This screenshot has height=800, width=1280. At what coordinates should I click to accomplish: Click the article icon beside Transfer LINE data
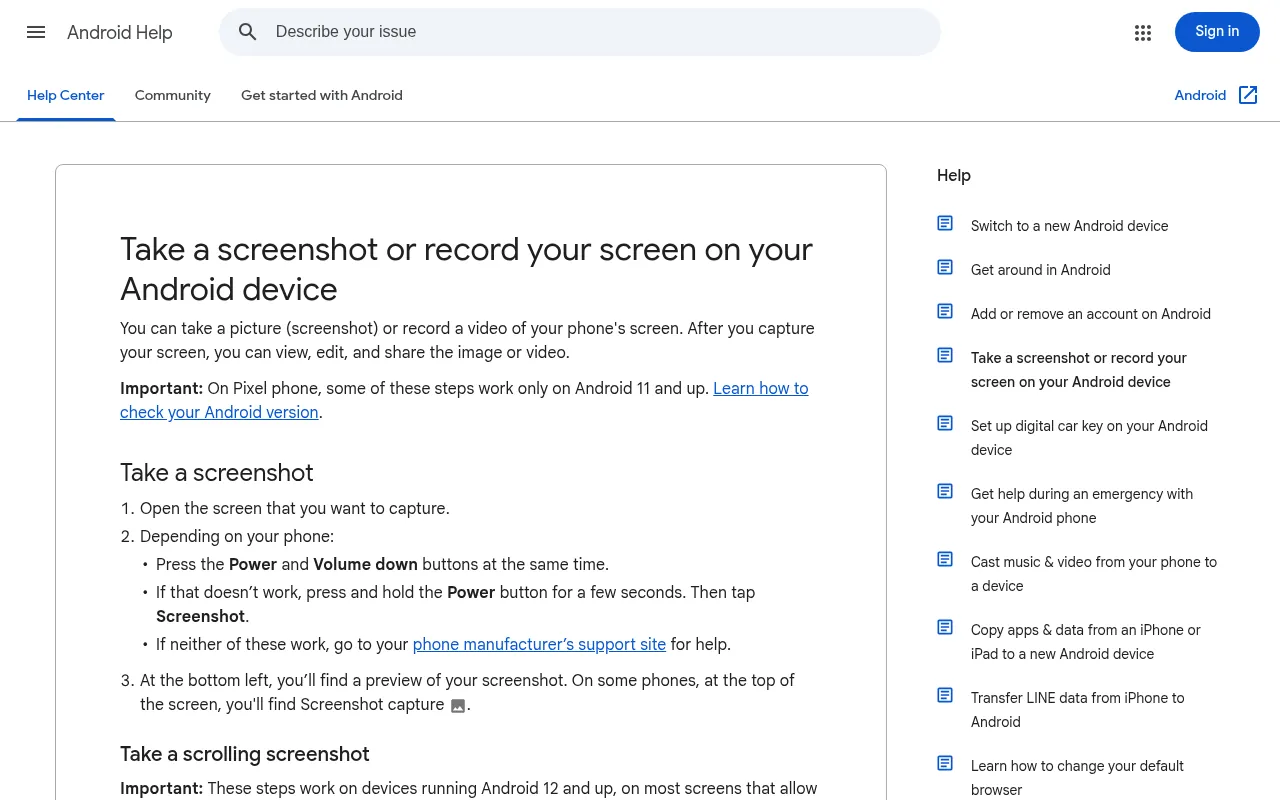945,695
